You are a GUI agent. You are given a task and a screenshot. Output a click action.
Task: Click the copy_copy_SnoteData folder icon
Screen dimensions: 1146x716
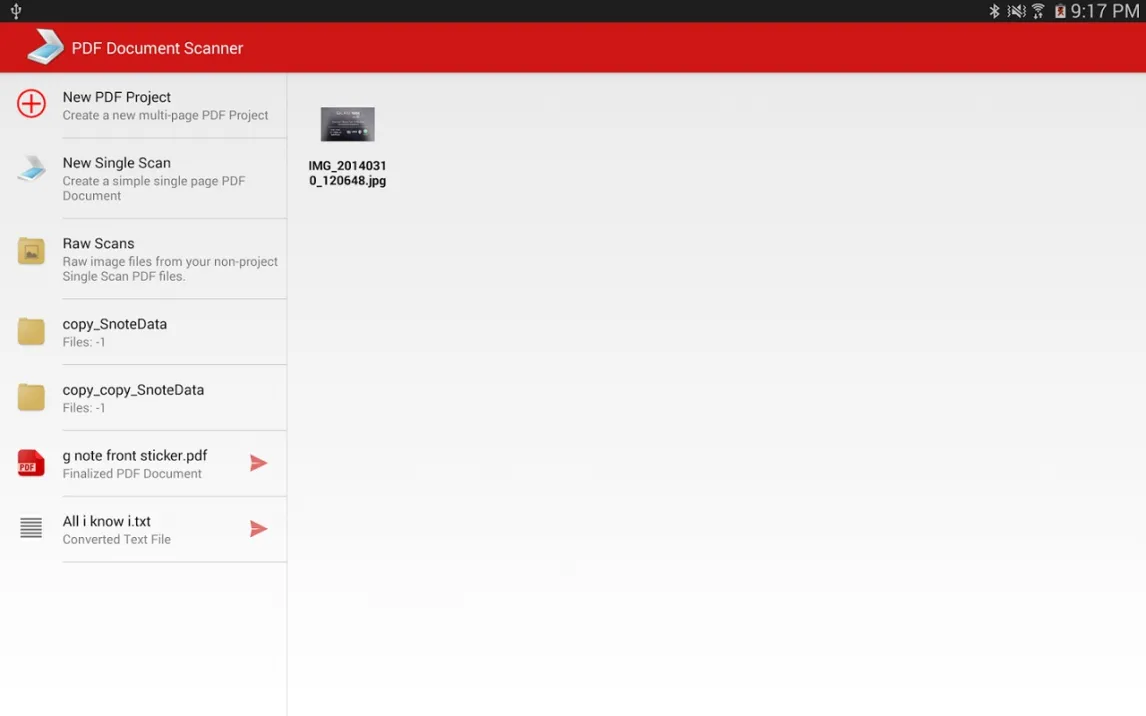[x=31, y=397]
